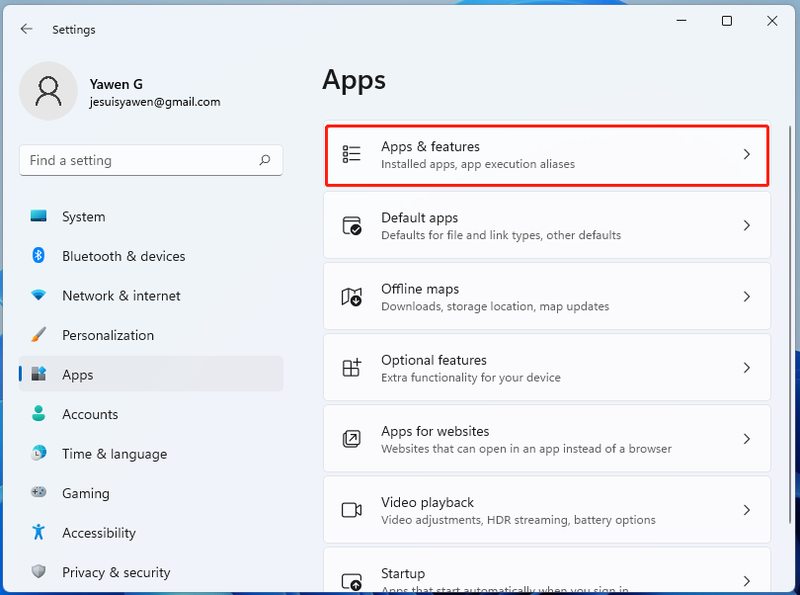Select Personalization in sidebar

coord(151,335)
